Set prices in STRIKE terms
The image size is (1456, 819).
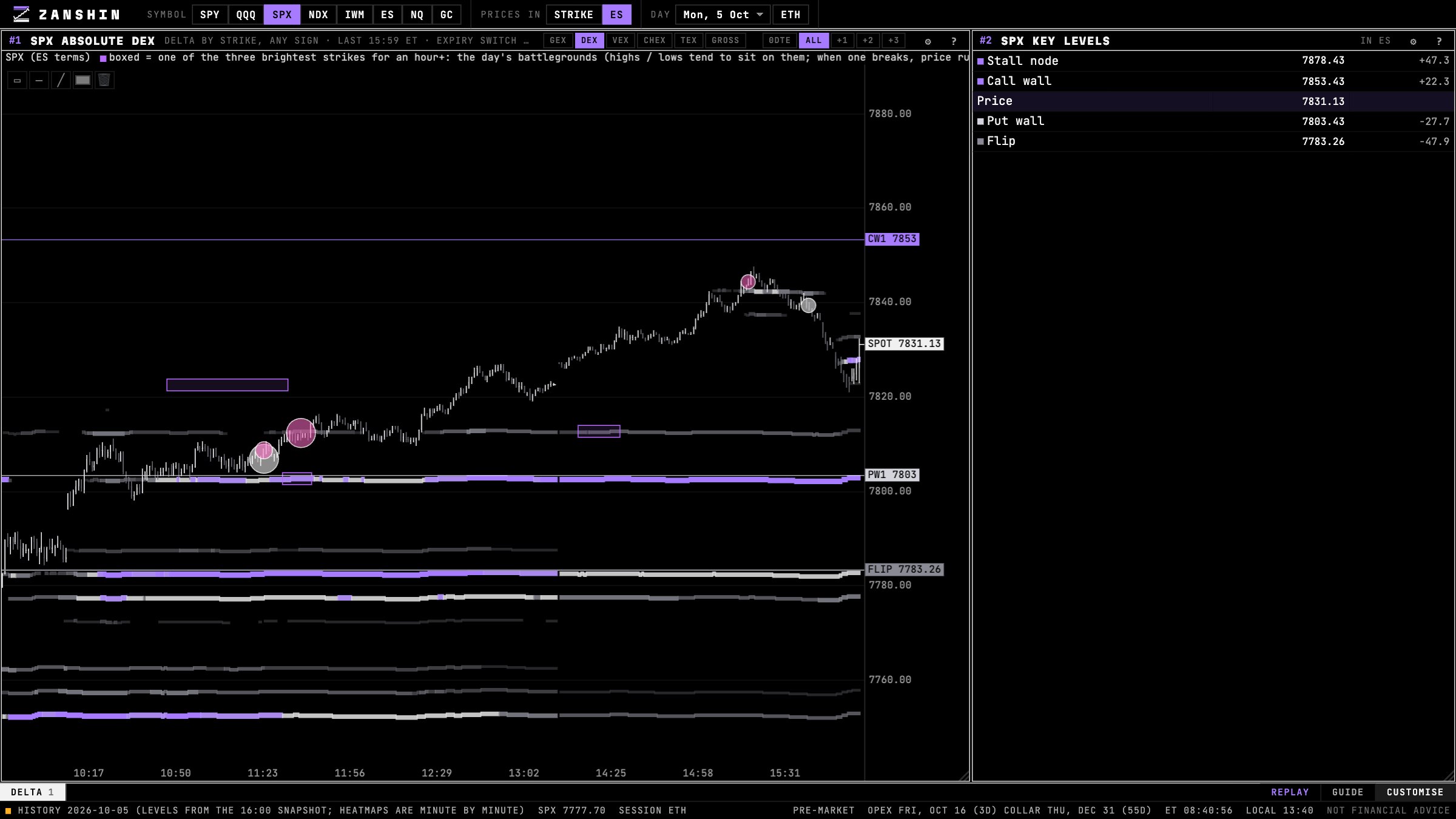[573, 15]
